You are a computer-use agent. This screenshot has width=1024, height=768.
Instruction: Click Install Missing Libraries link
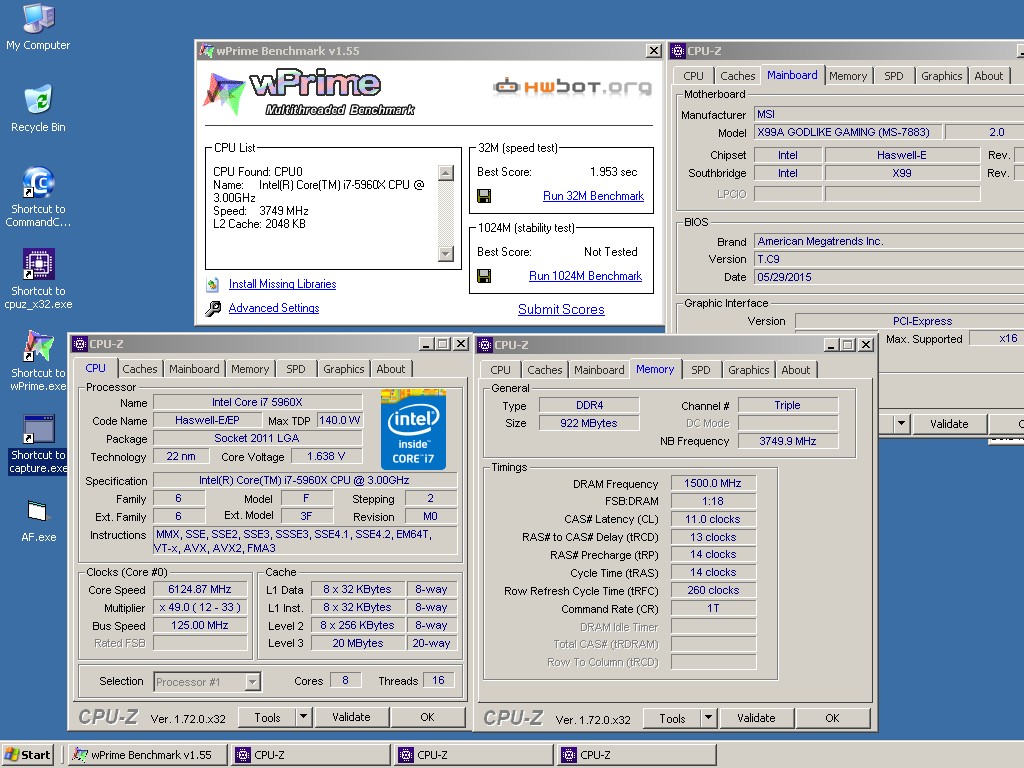tap(282, 284)
